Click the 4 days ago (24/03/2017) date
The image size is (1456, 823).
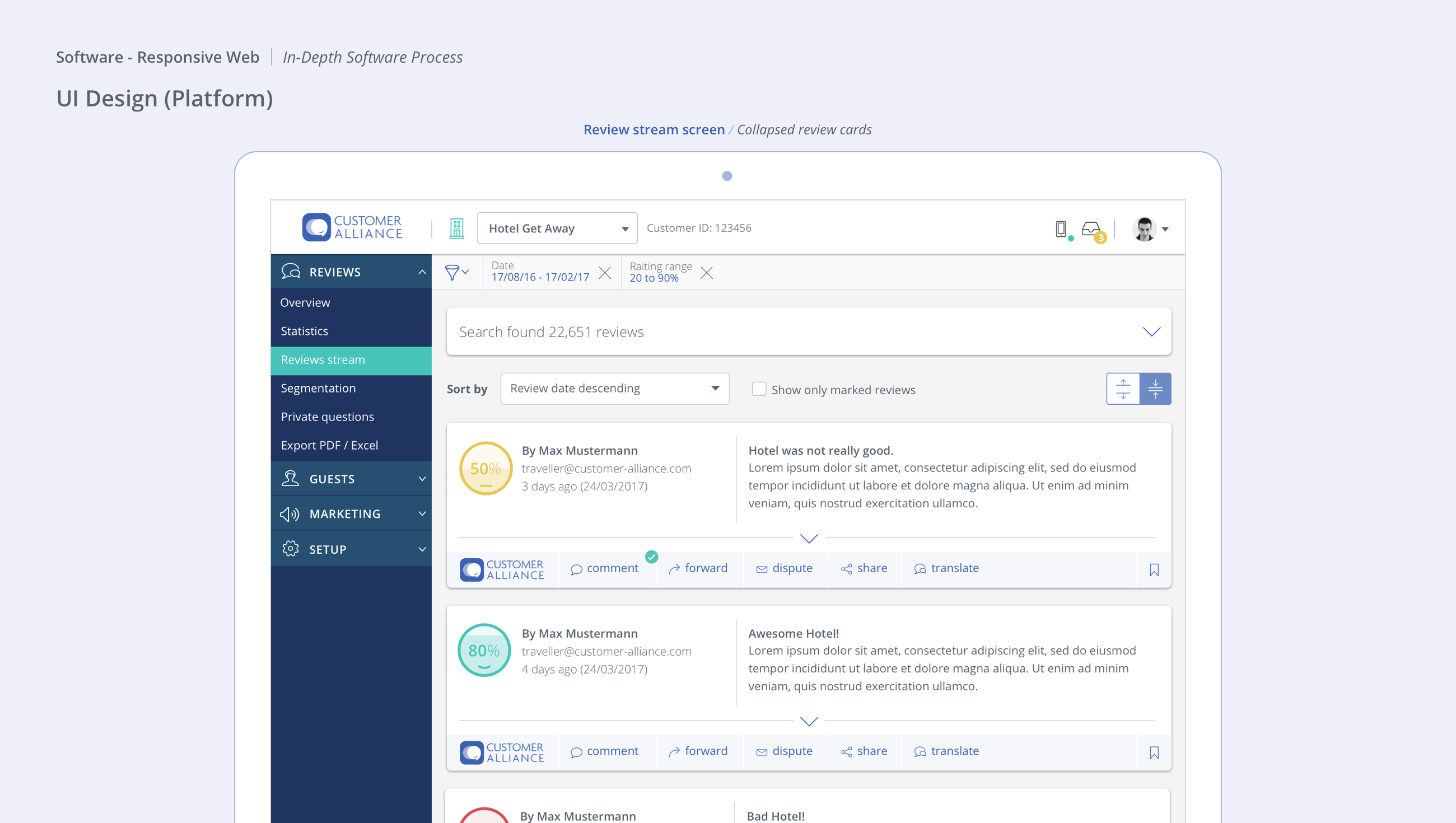[585, 669]
